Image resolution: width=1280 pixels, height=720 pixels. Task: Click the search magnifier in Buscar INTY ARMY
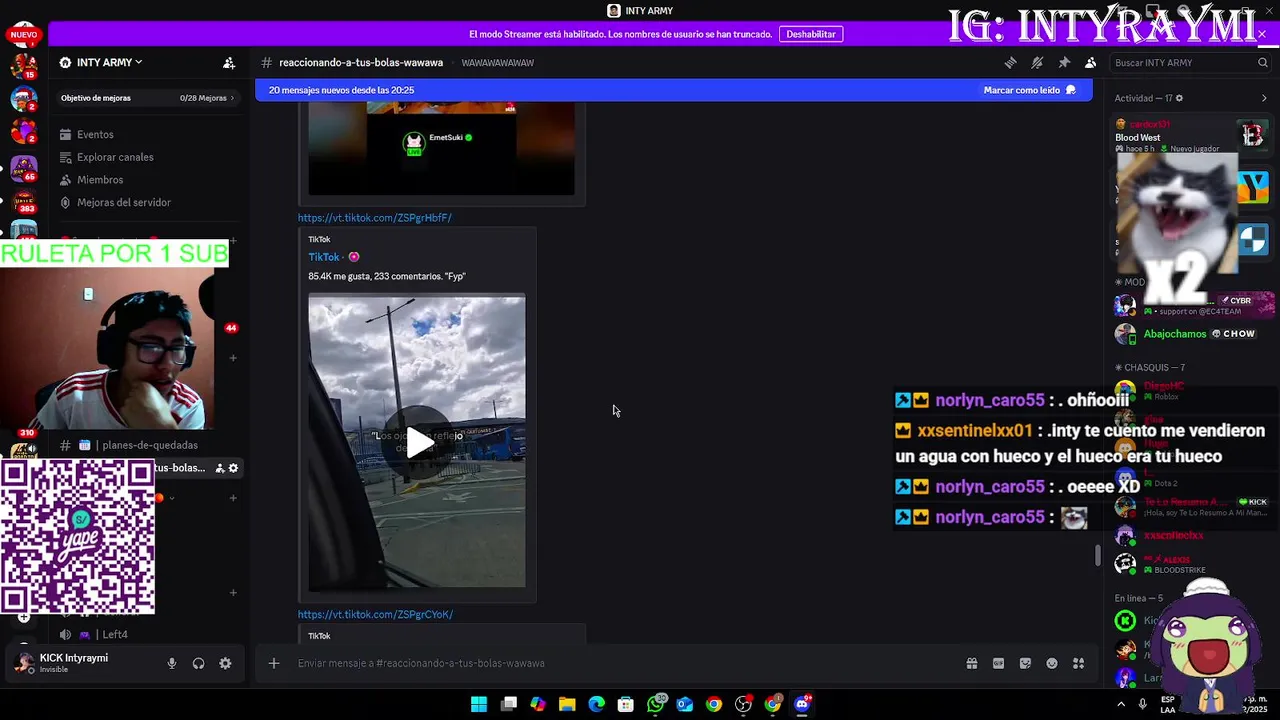click(1263, 62)
